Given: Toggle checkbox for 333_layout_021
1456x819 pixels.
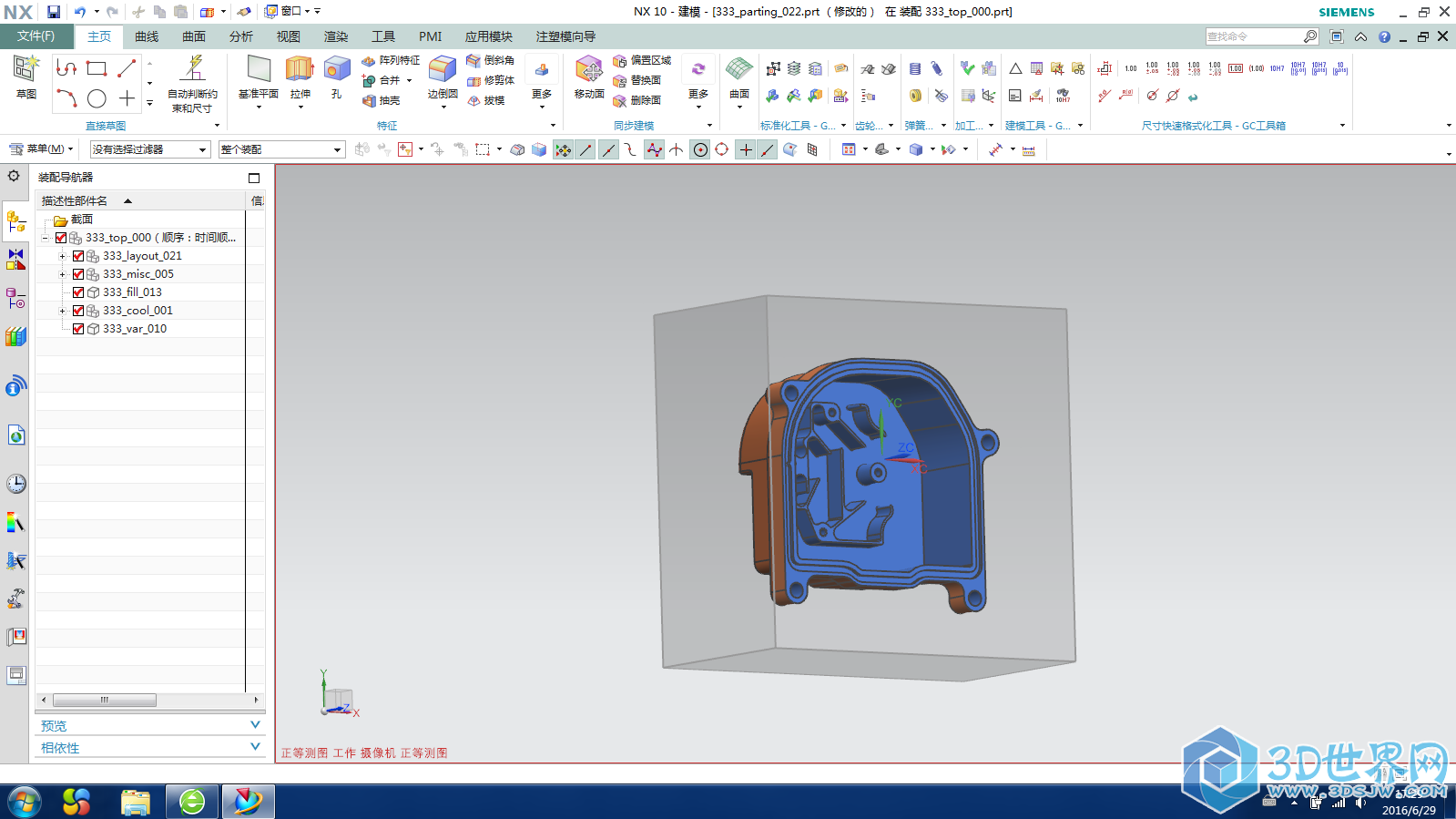Looking at the screenshot, I should (x=78, y=256).
